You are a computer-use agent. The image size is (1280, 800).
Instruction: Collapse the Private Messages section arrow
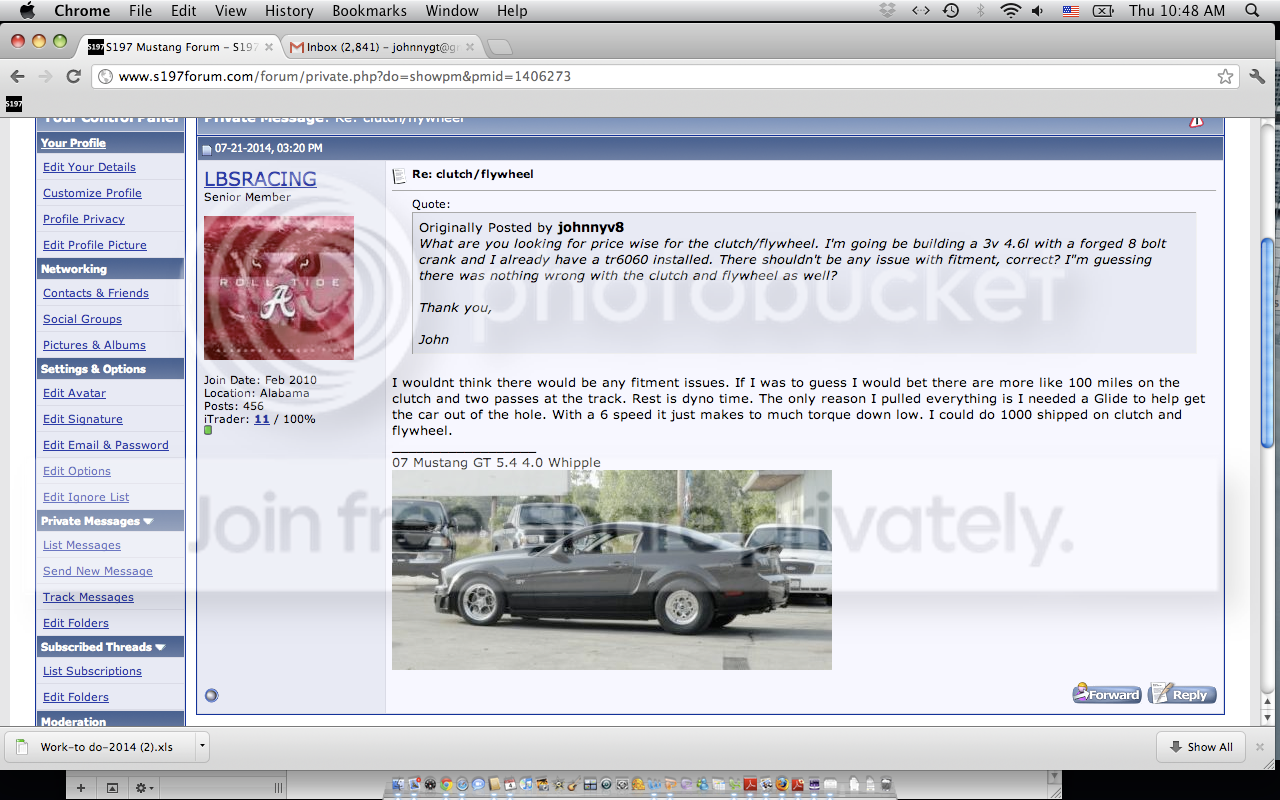149,521
